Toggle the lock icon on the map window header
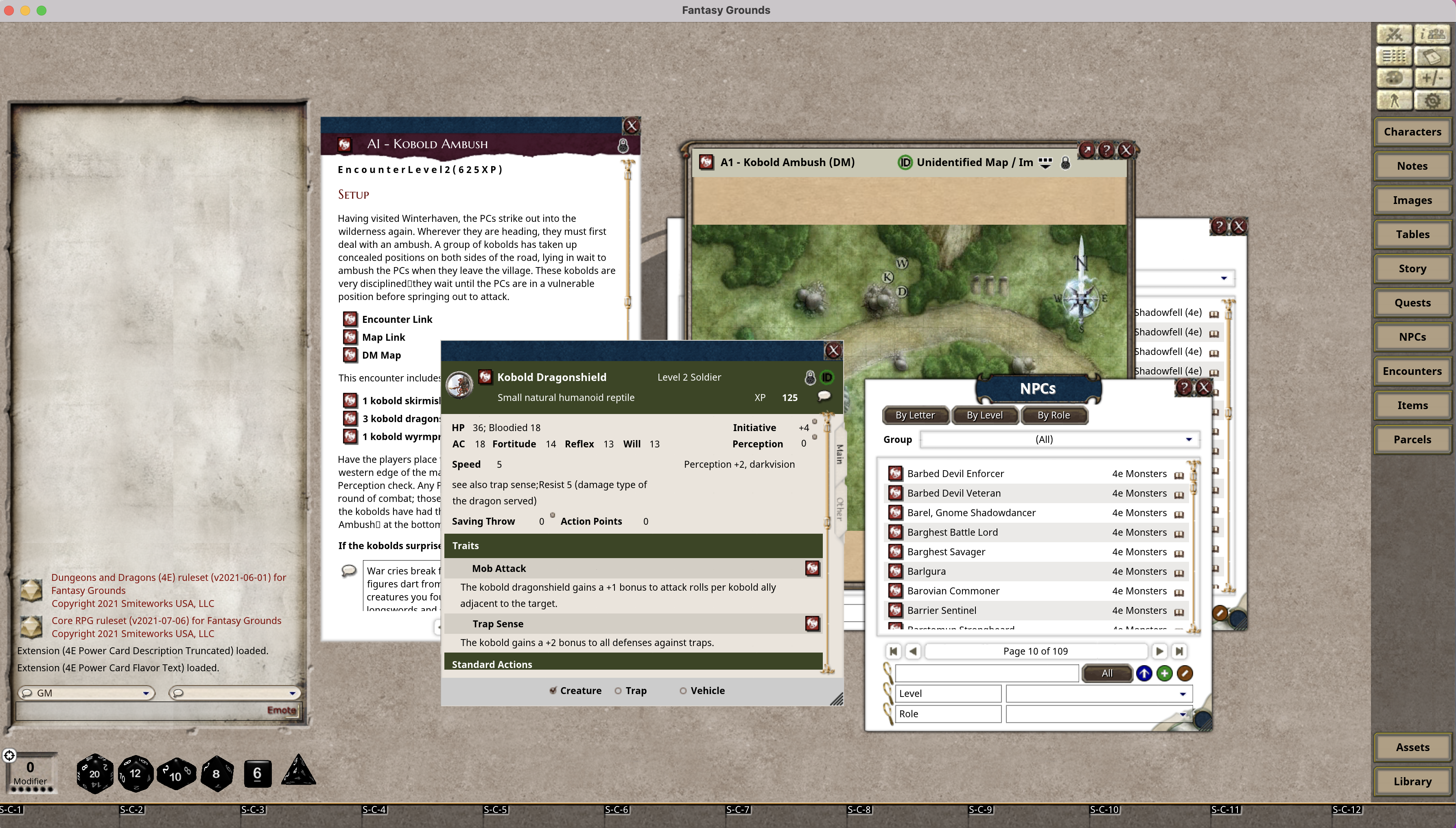Viewport: 1456px width, 828px height. click(x=1066, y=163)
